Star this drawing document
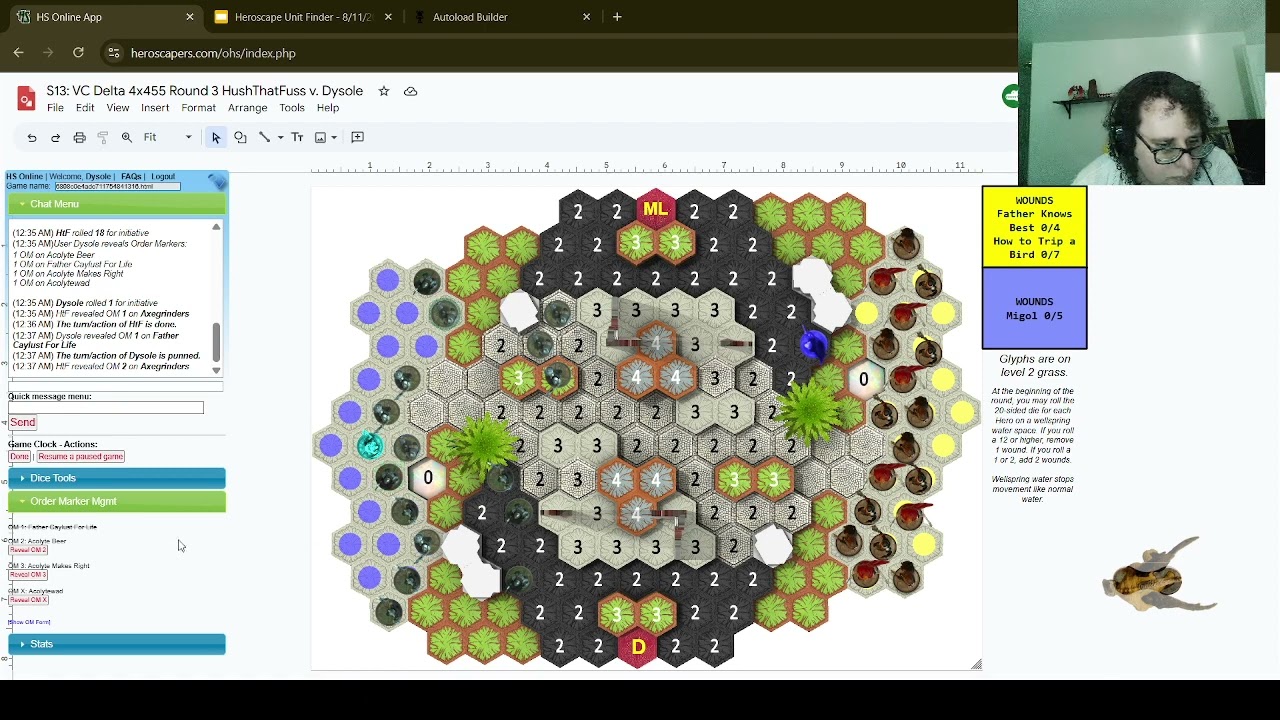The height and width of the screenshot is (720, 1280). pos(384,91)
